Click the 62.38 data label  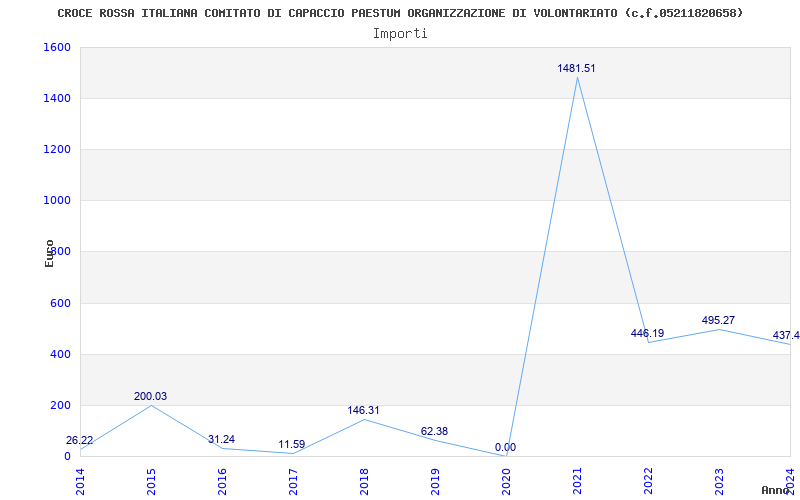pos(434,432)
